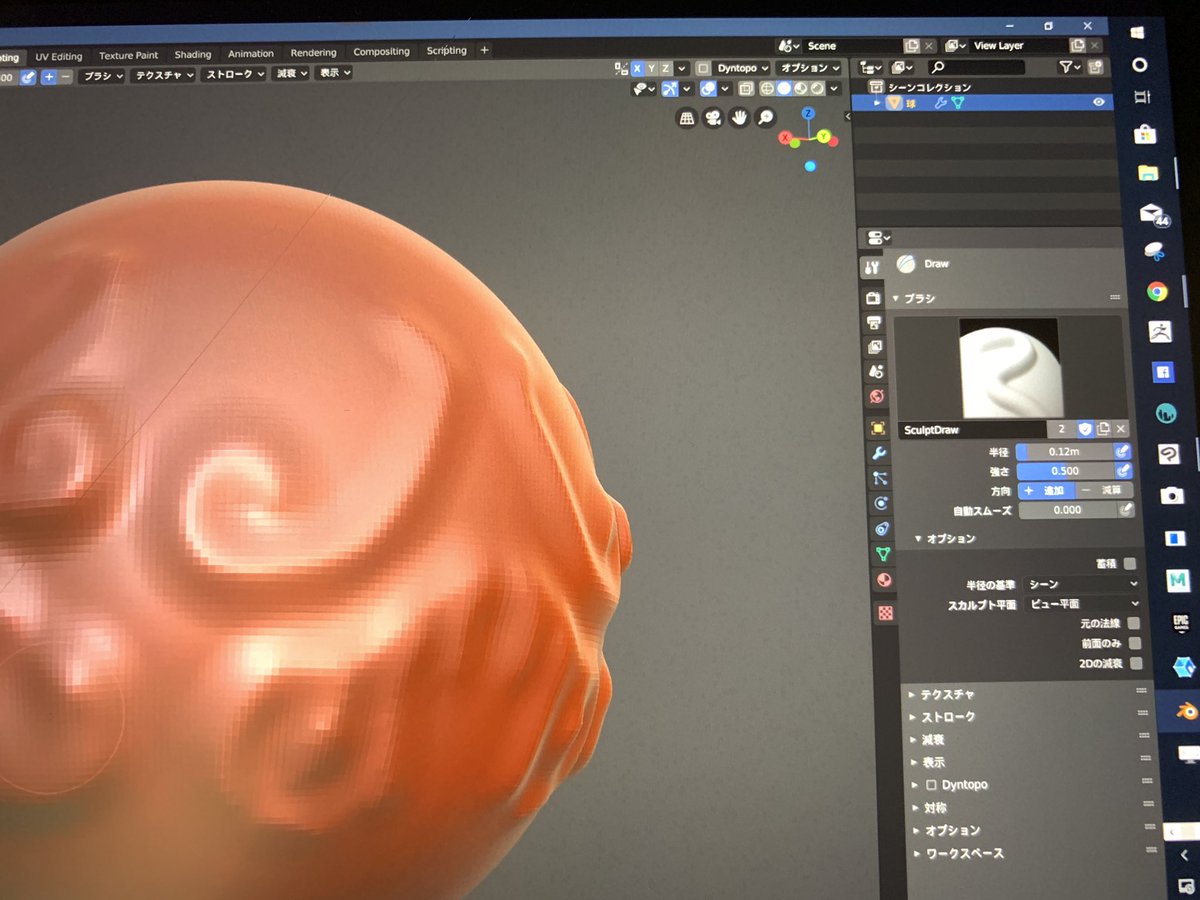Switch to camera view in viewport
This screenshot has height=900, width=1200.
713,118
